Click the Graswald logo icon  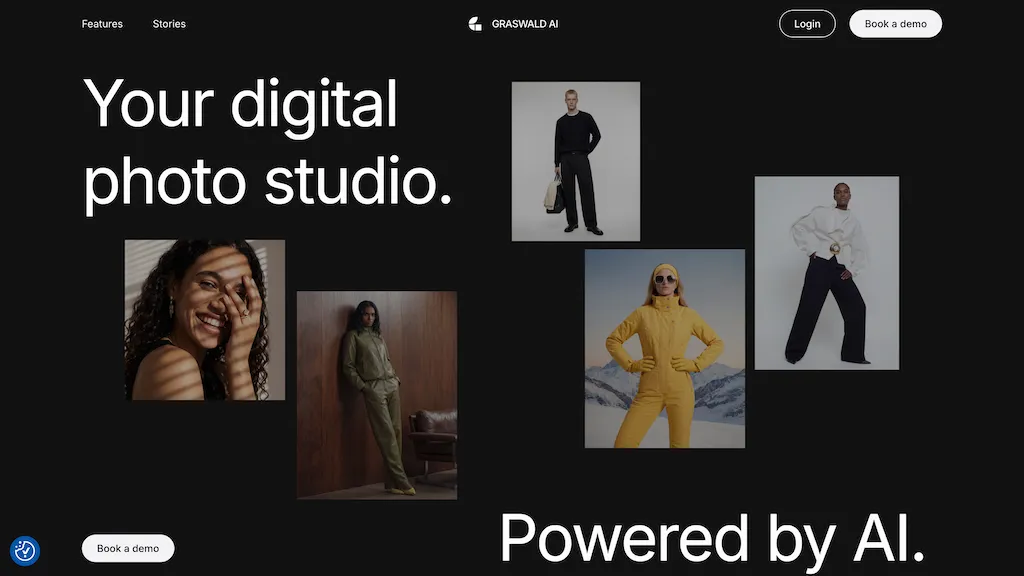pos(475,24)
